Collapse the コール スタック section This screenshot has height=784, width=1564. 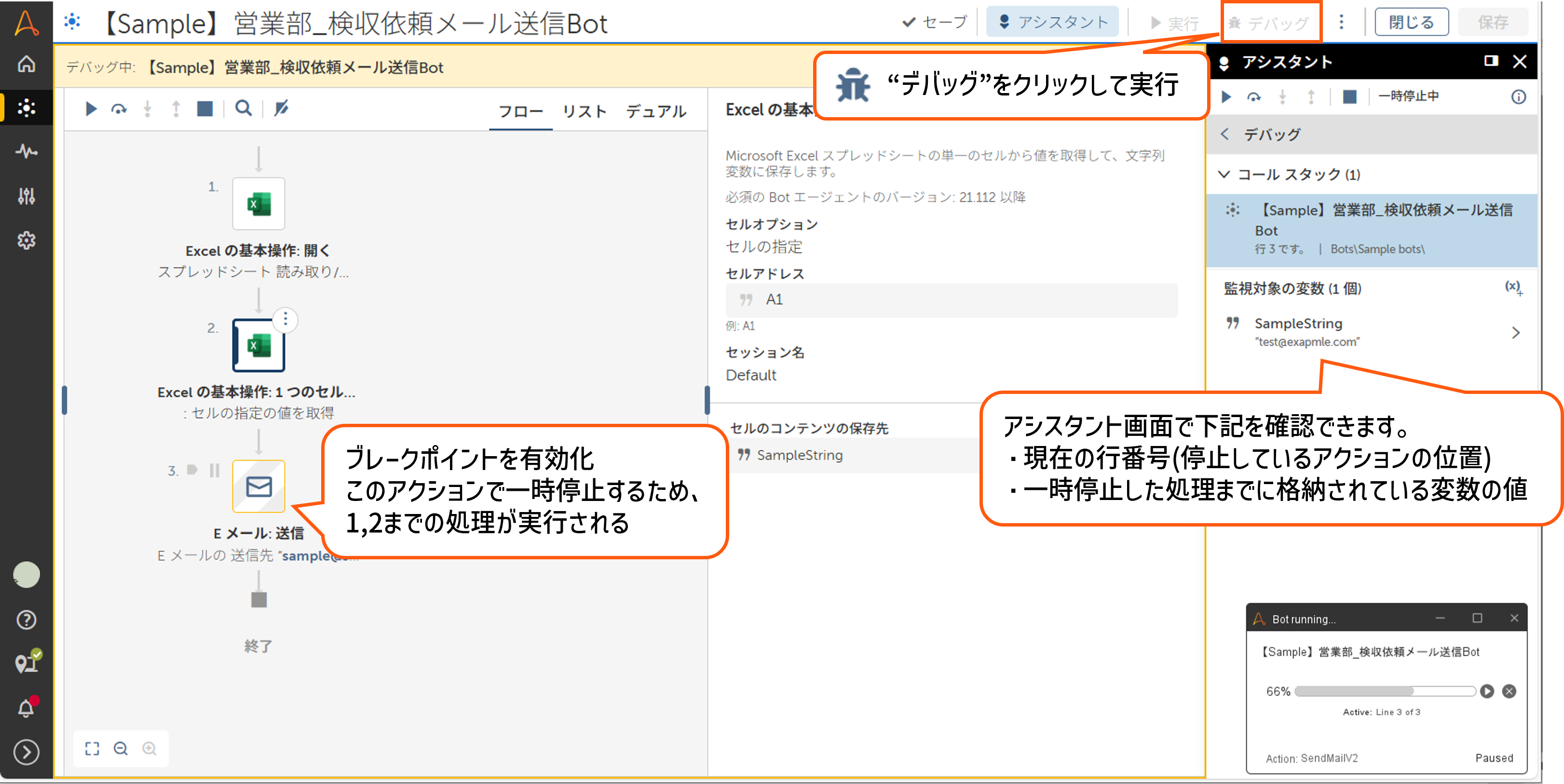[1224, 175]
